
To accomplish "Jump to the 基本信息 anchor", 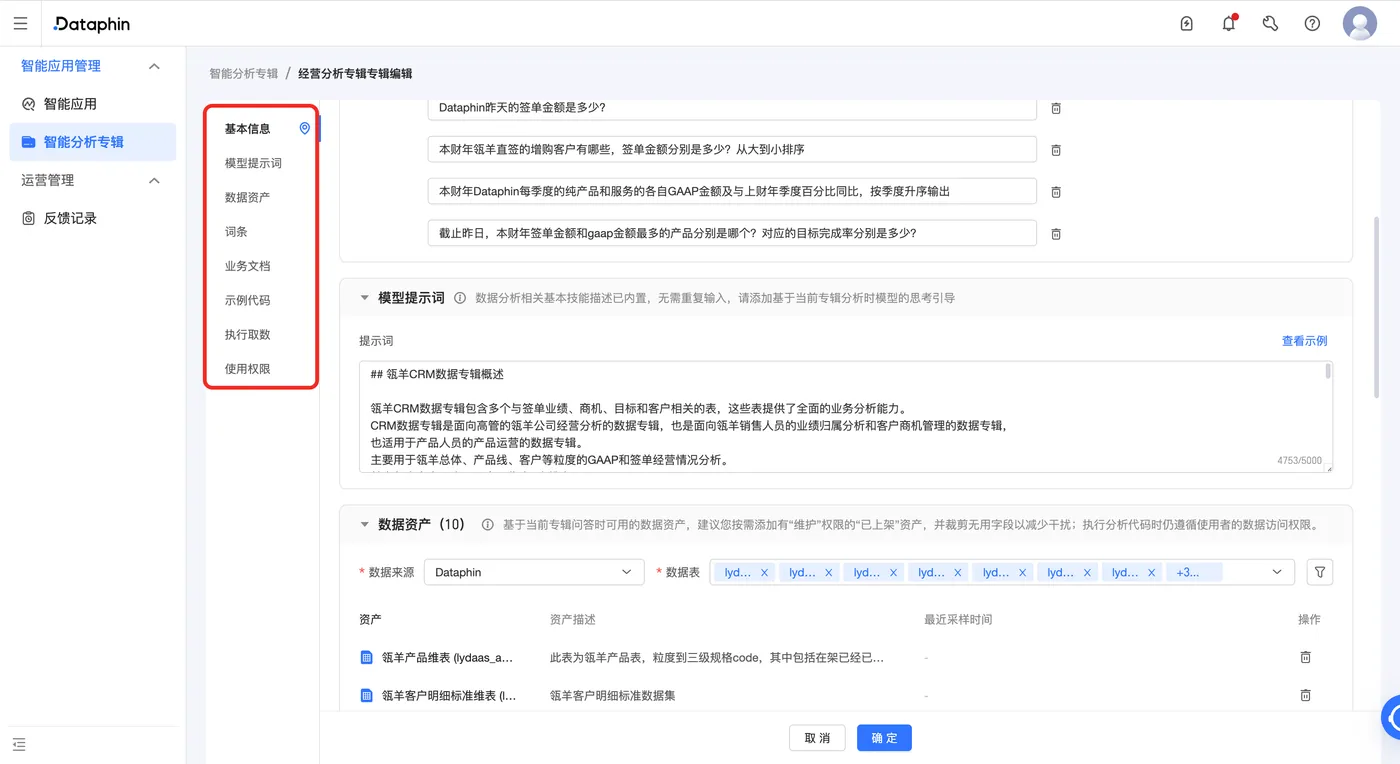I will pos(247,129).
